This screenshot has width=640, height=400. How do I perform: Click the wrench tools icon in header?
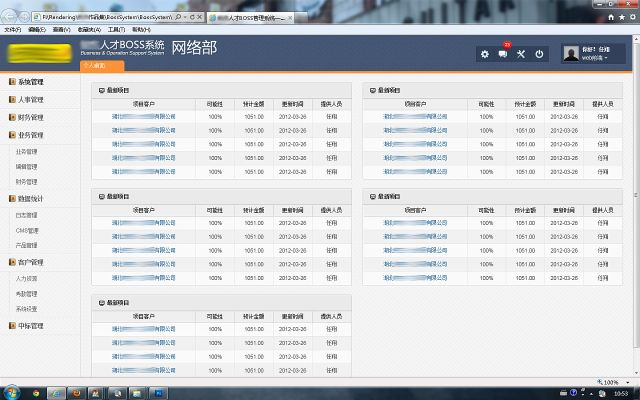point(521,53)
